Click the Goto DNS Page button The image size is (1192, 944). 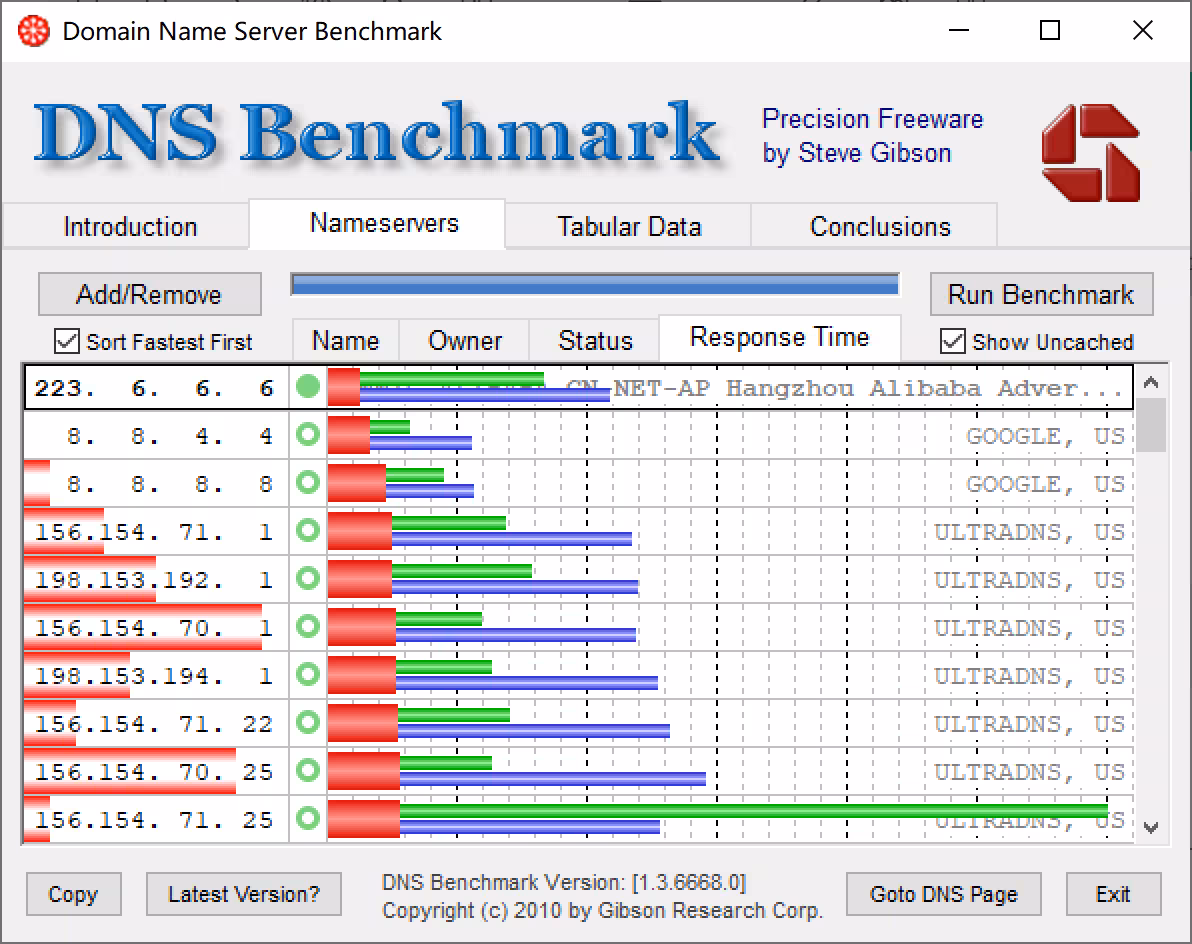click(x=943, y=894)
